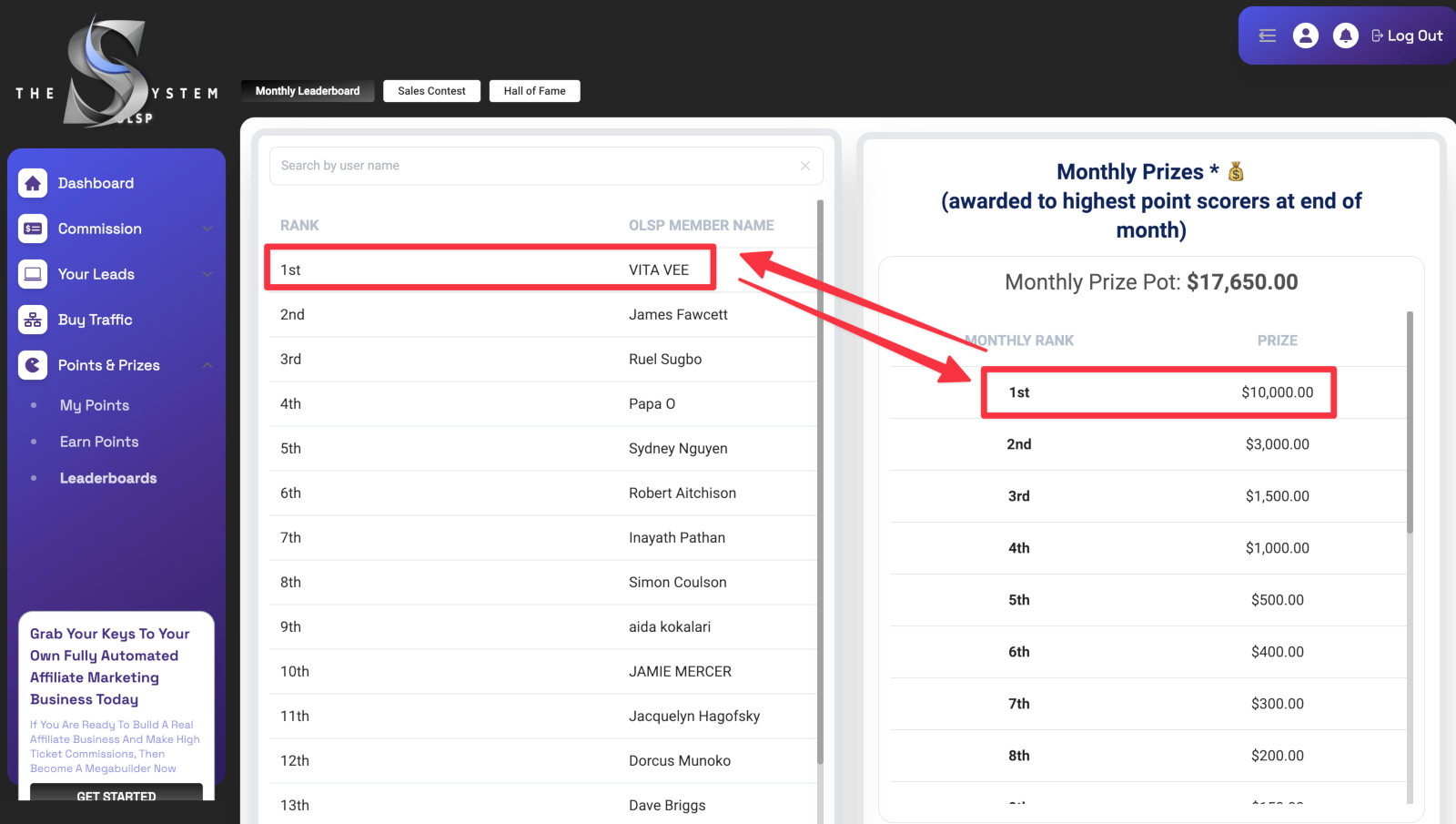Select the Monthly Leaderboard tab
The image size is (1456, 824).
307,90
